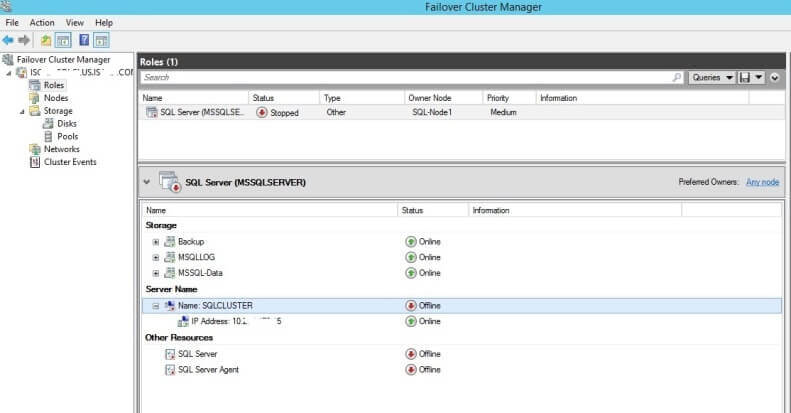The height and width of the screenshot is (413, 791).
Task: Click the search magnifier icon
Action: (677, 77)
